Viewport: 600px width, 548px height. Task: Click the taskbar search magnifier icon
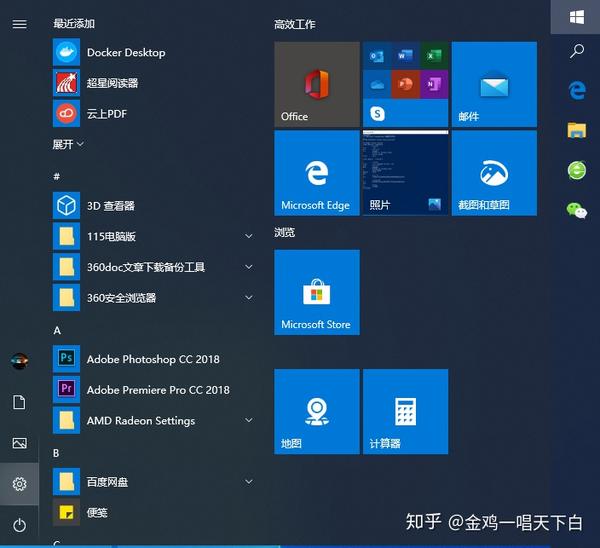[x=577, y=51]
